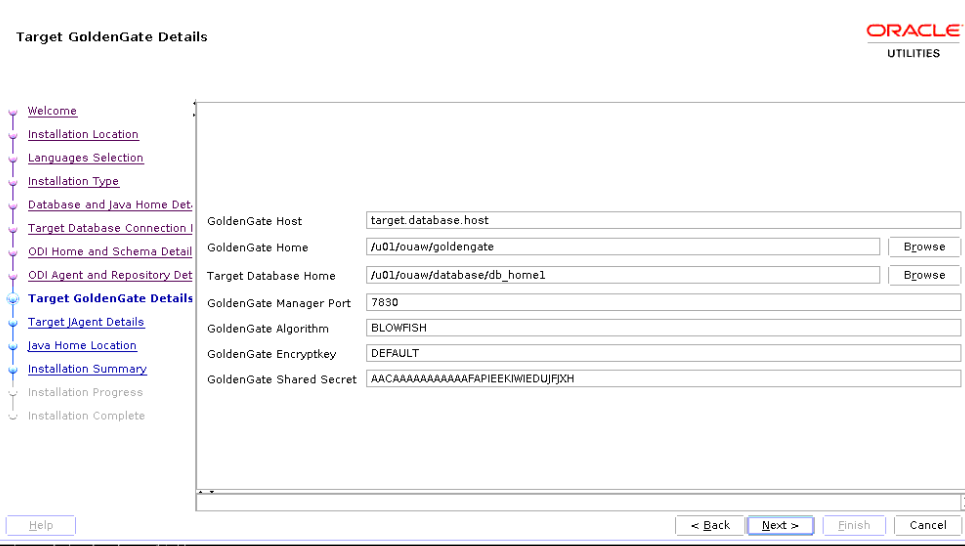
Task: Click the Java Home Location step bullet icon
Action: click(13, 347)
